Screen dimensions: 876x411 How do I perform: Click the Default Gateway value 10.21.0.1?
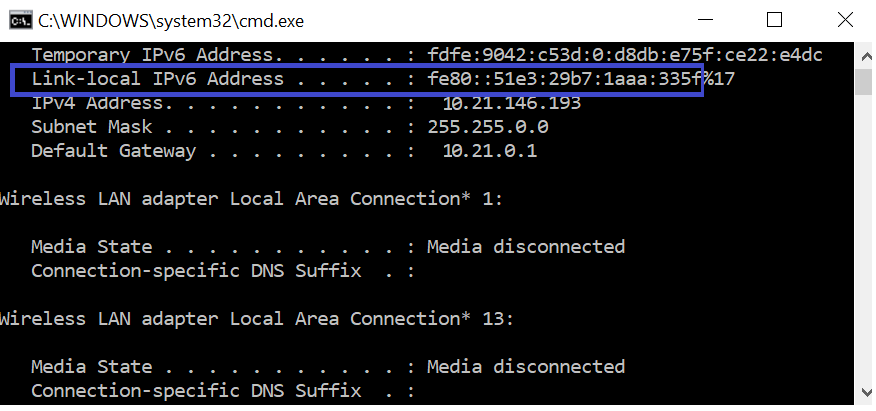tap(490, 151)
